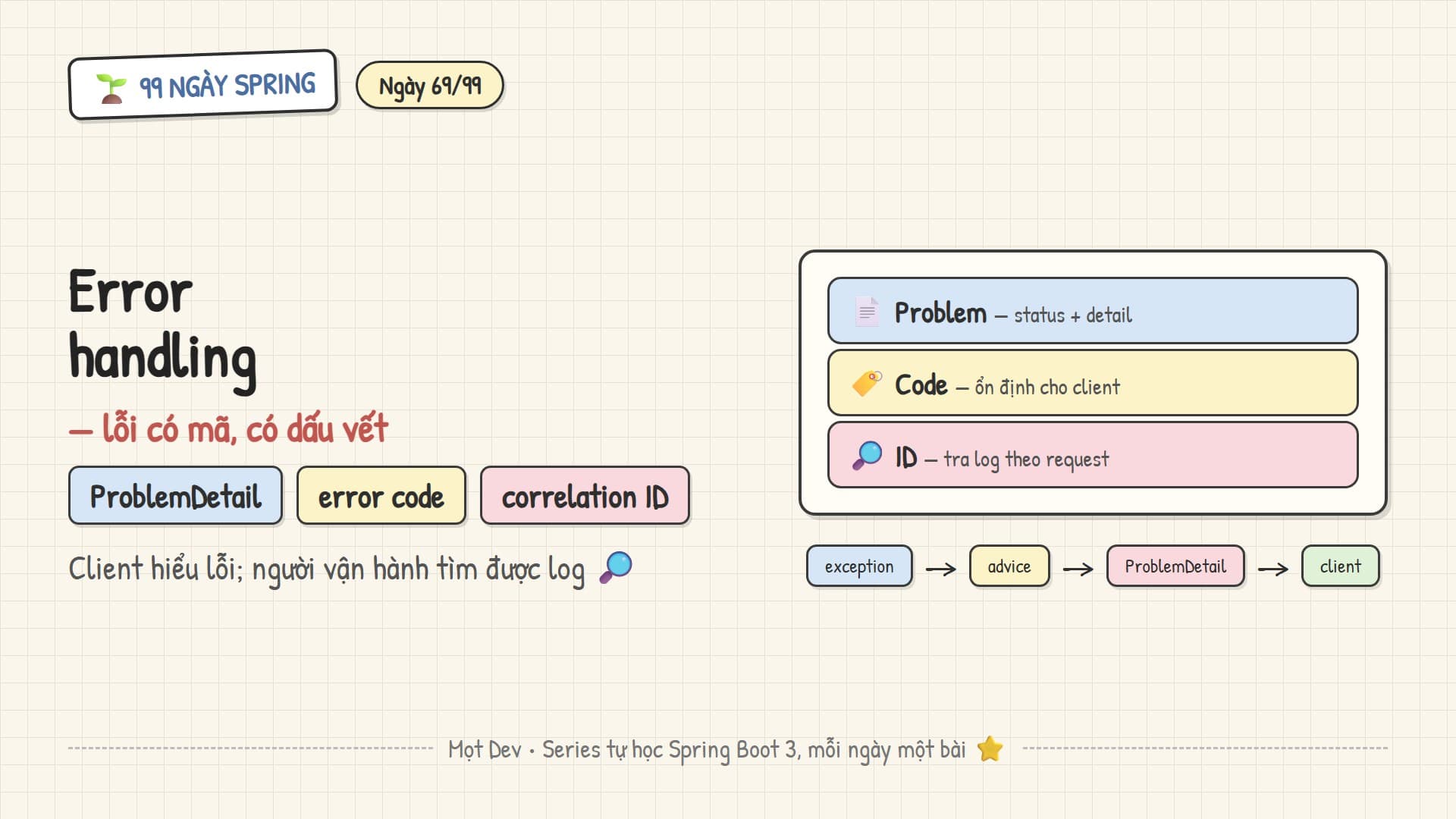Click the 'exception' flow box

coord(859,566)
